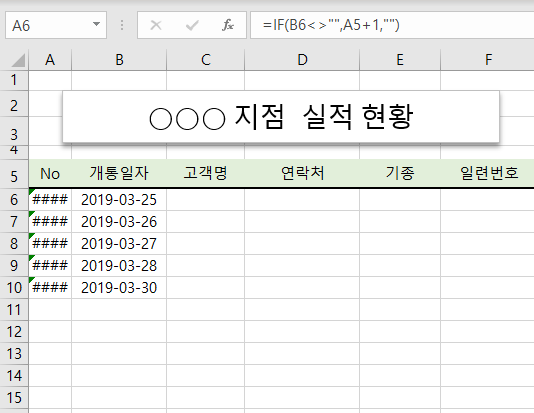The width and height of the screenshot is (534, 413).
Task: Select the #### cell in row 8
Action: pyautogui.click(x=50, y=244)
